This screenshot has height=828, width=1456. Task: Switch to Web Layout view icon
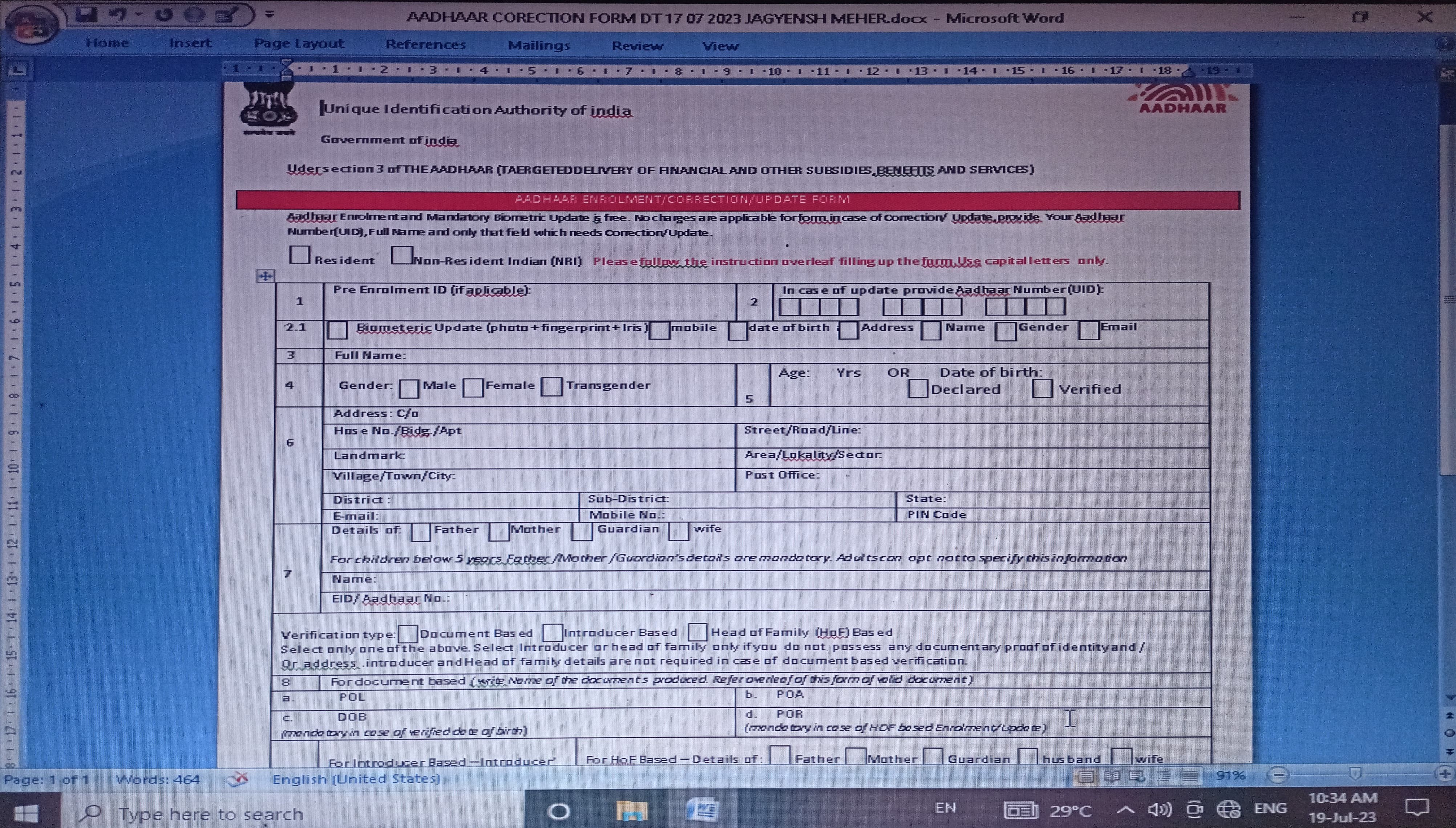[1137, 776]
